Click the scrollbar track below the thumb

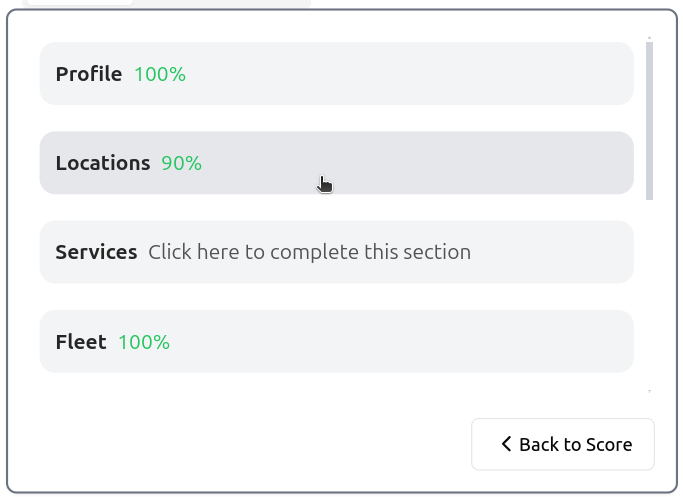(x=649, y=300)
